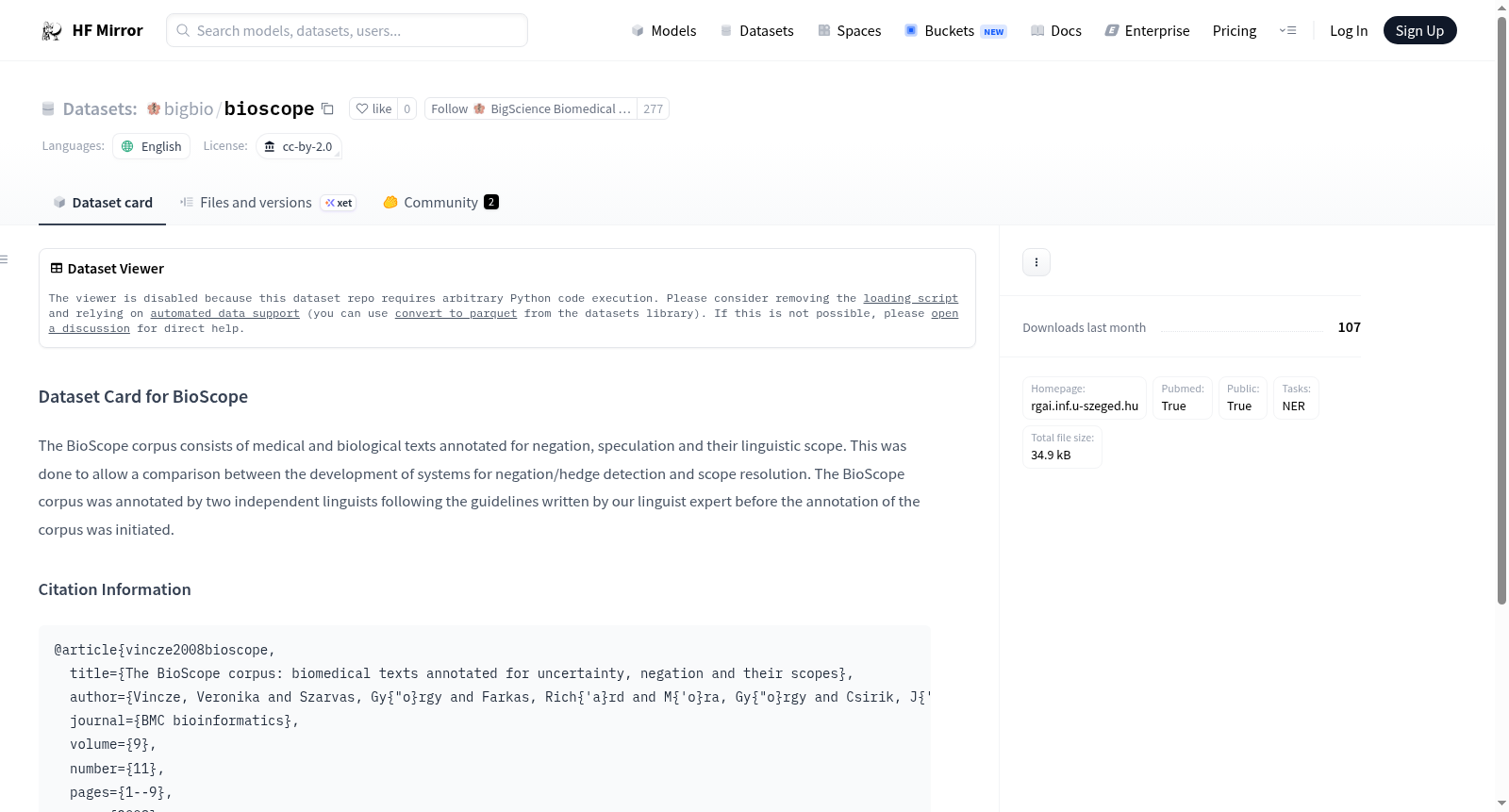Click the Sign Up button

(x=1419, y=30)
